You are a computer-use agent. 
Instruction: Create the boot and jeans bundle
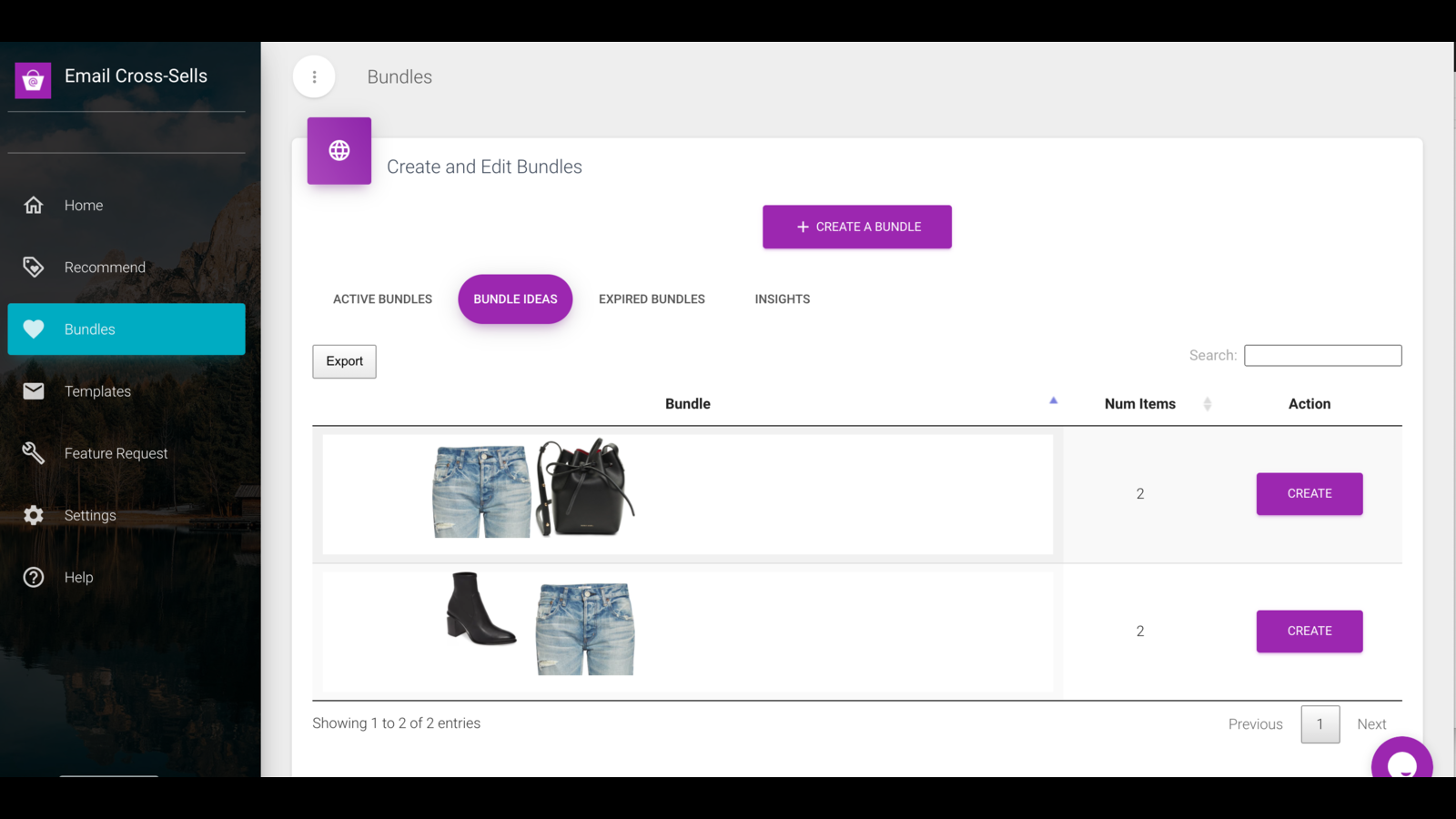point(1309,632)
